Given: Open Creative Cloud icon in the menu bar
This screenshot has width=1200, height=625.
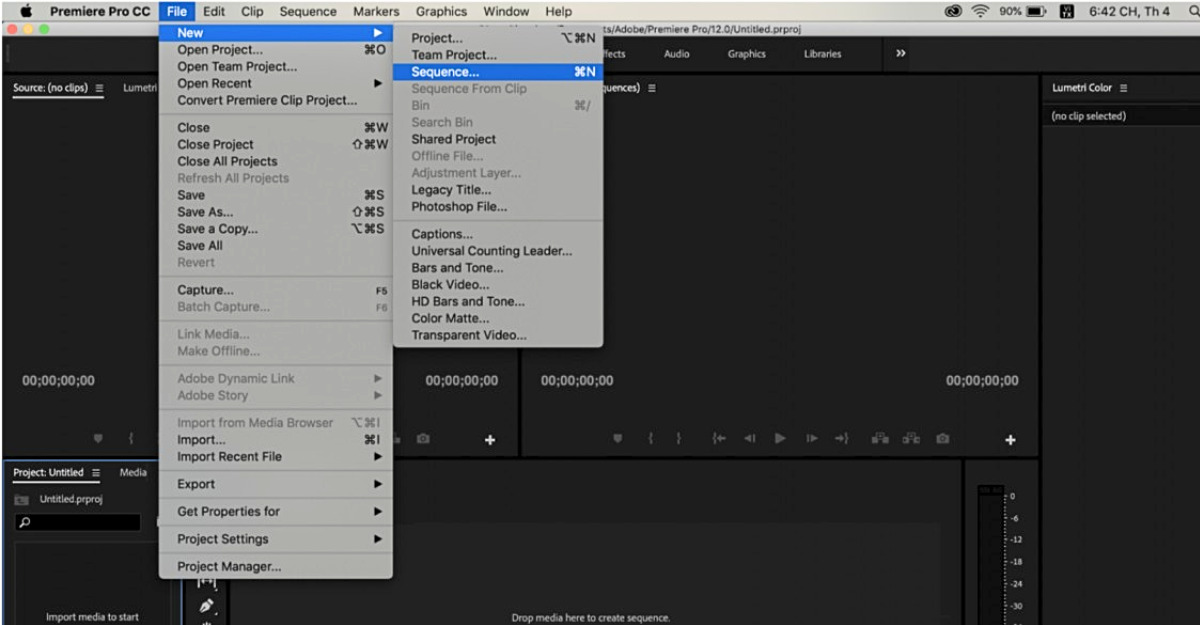Looking at the screenshot, I should [952, 11].
